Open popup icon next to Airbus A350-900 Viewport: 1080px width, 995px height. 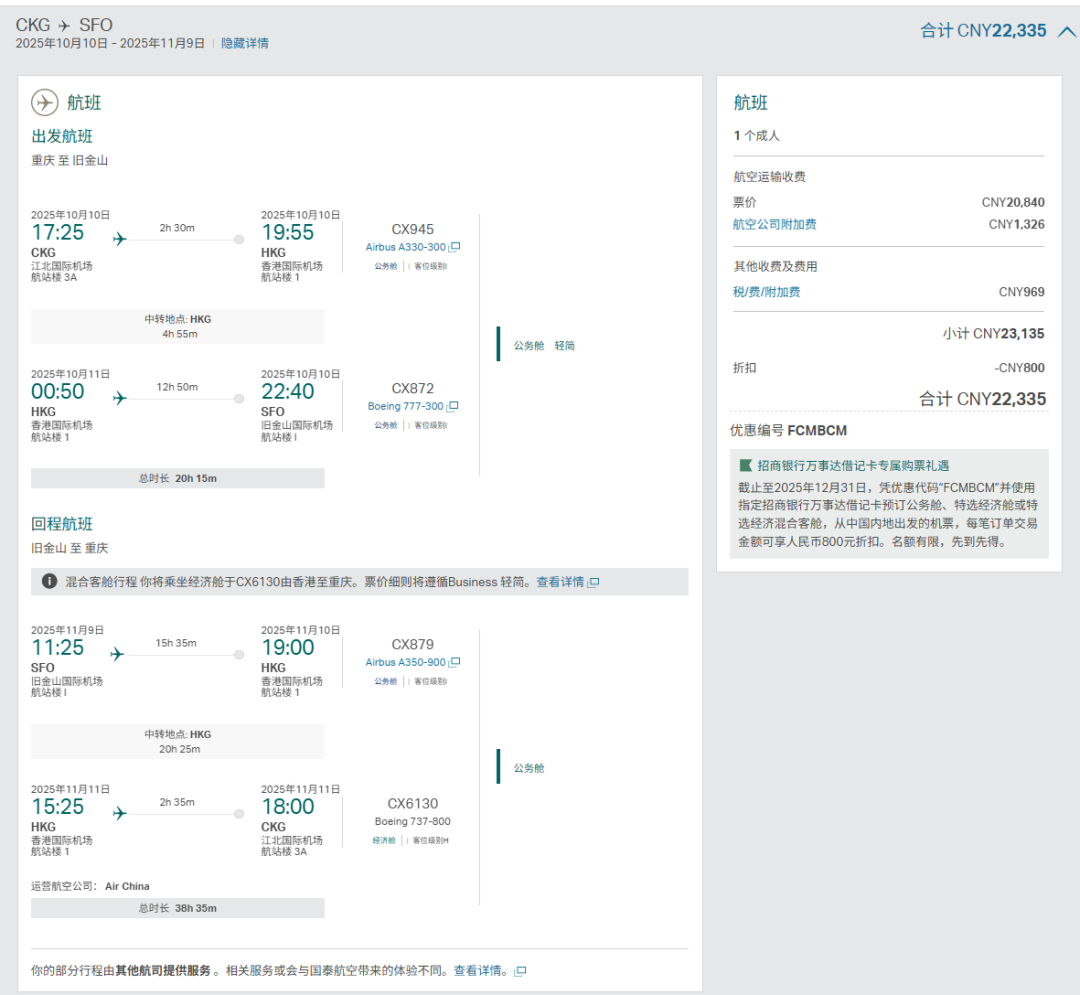pos(454,662)
